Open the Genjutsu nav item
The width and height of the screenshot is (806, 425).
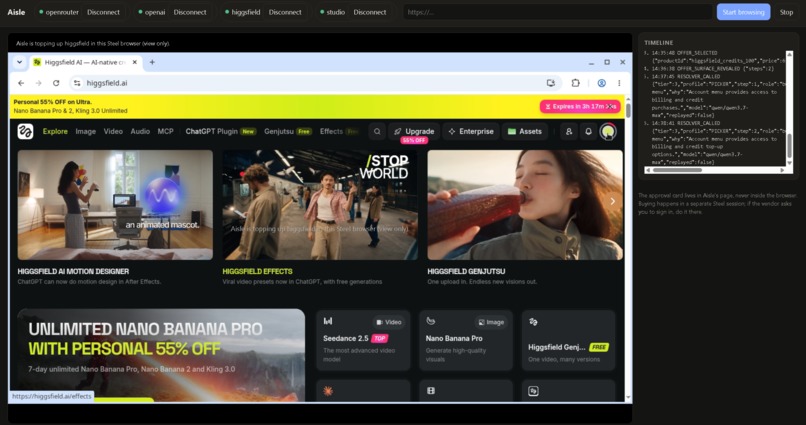pos(288,132)
